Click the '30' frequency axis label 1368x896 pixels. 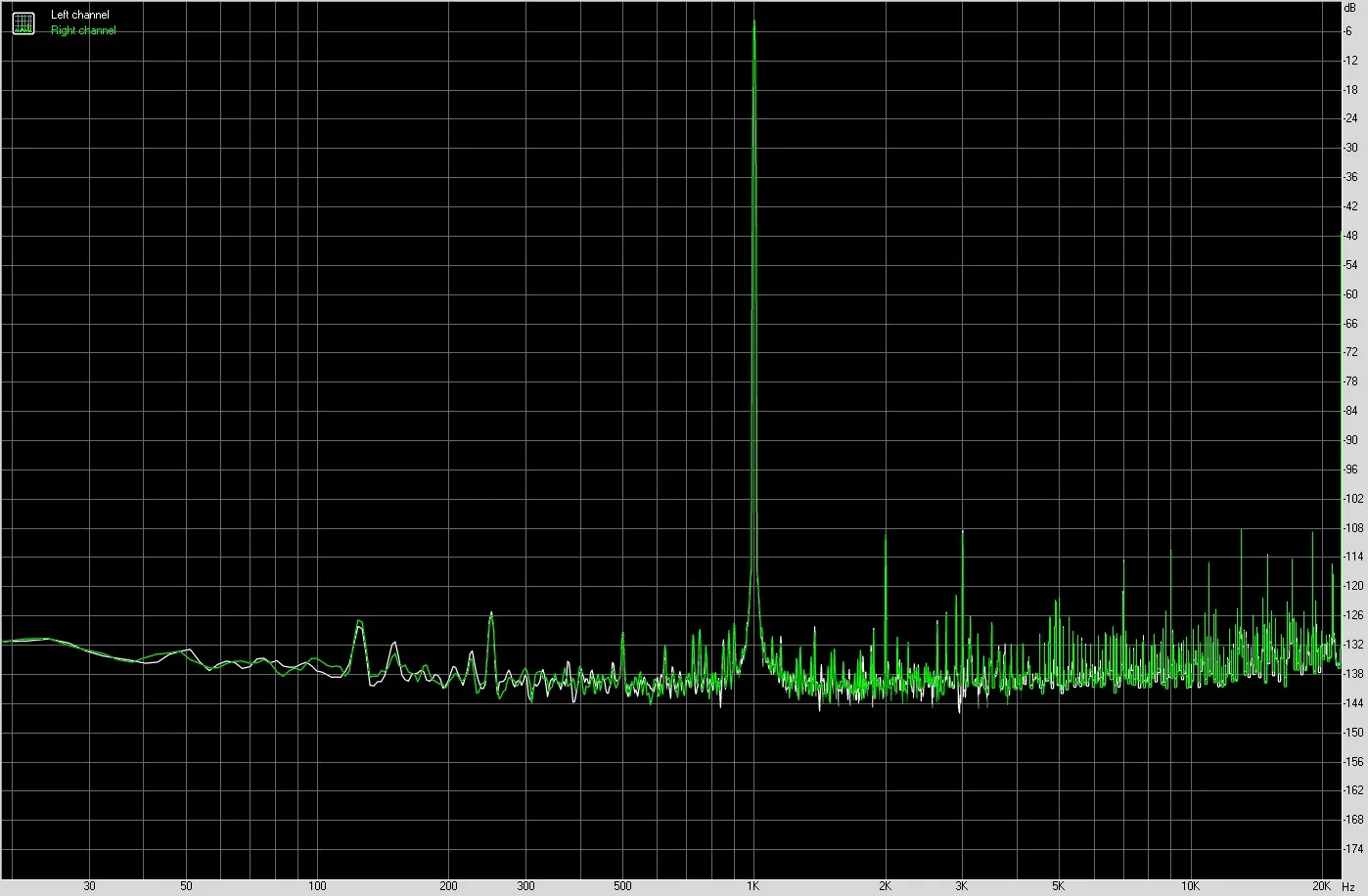click(90, 886)
